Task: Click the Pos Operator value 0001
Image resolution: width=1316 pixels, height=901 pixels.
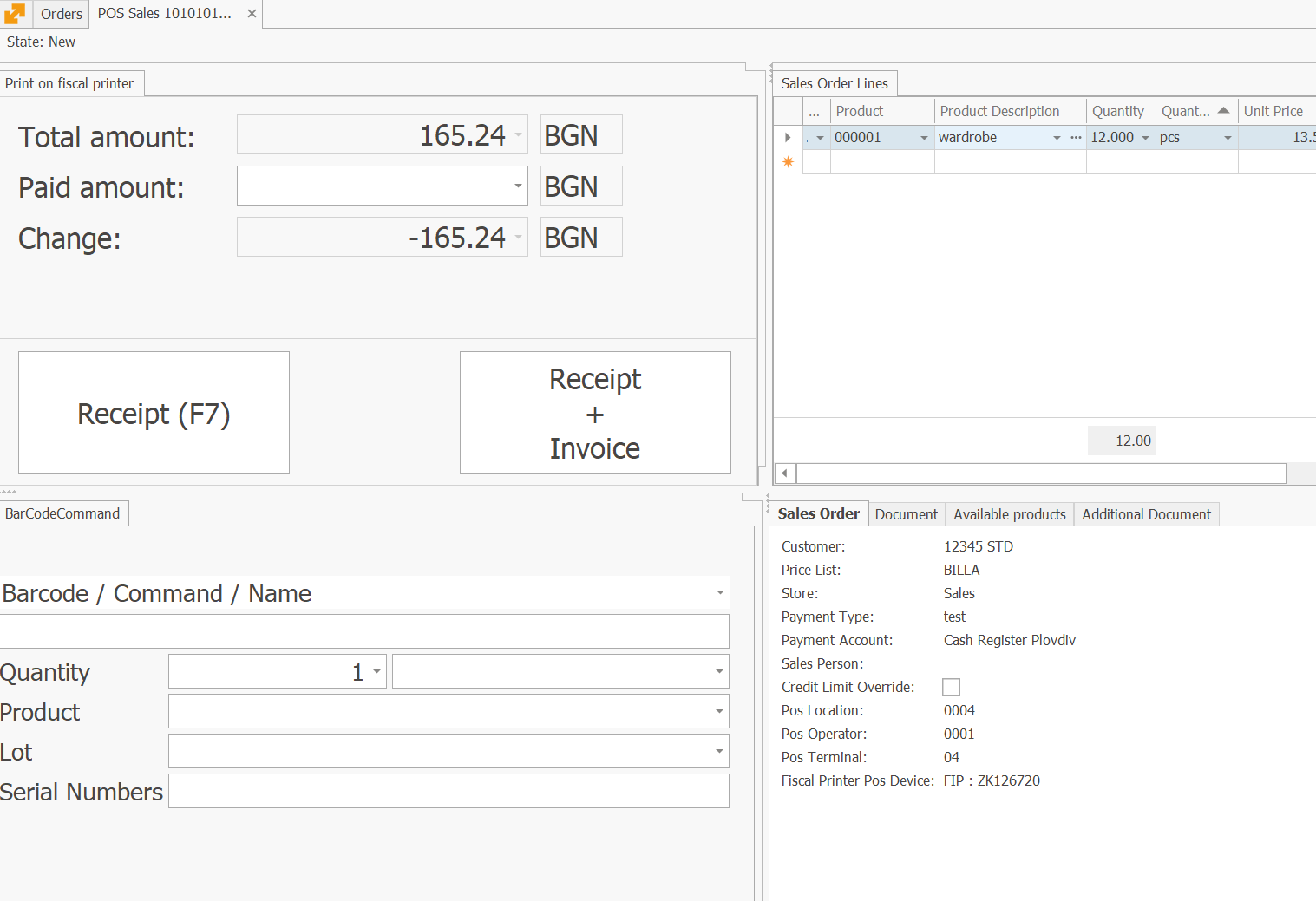Action: [x=959, y=734]
